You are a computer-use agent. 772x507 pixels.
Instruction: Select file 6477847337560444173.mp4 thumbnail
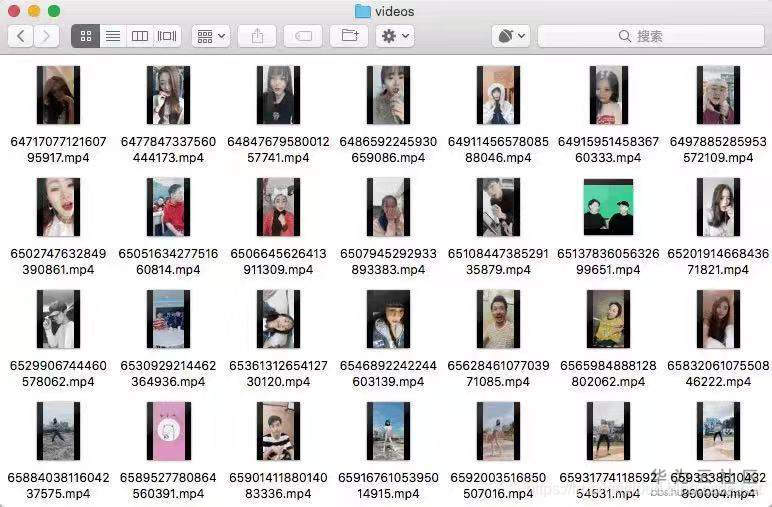[168, 95]
